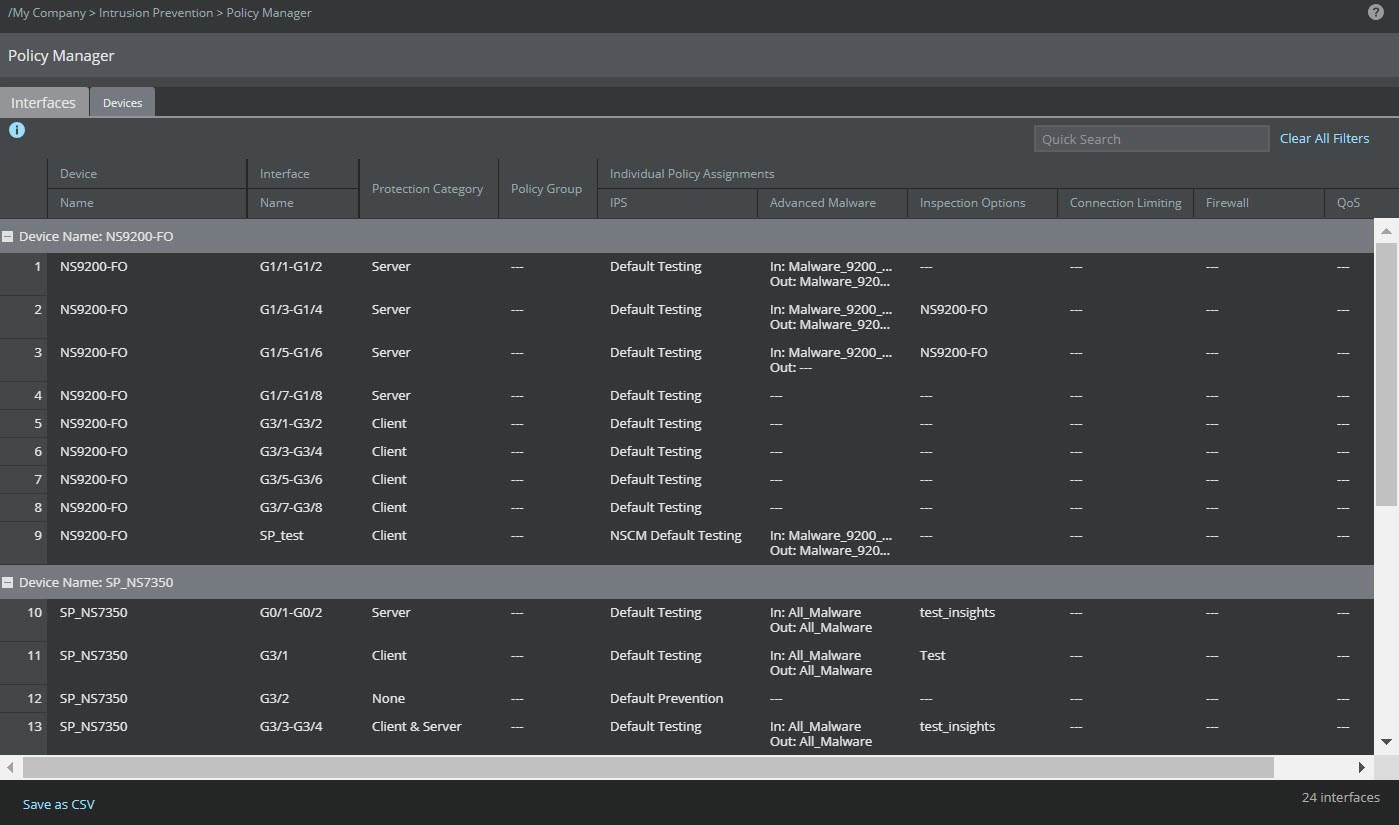The width and height of the screenshot is (1399, 825).
Task: Sort by the Protection Category column header
Action: coord(427,188)
